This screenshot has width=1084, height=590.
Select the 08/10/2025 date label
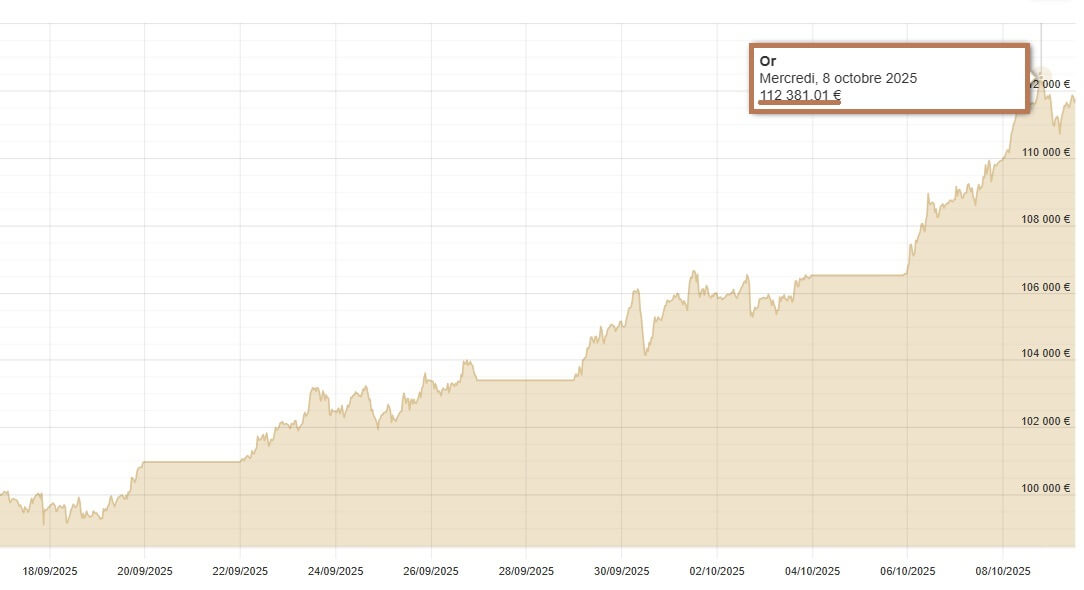click(x=1003, y=572)
